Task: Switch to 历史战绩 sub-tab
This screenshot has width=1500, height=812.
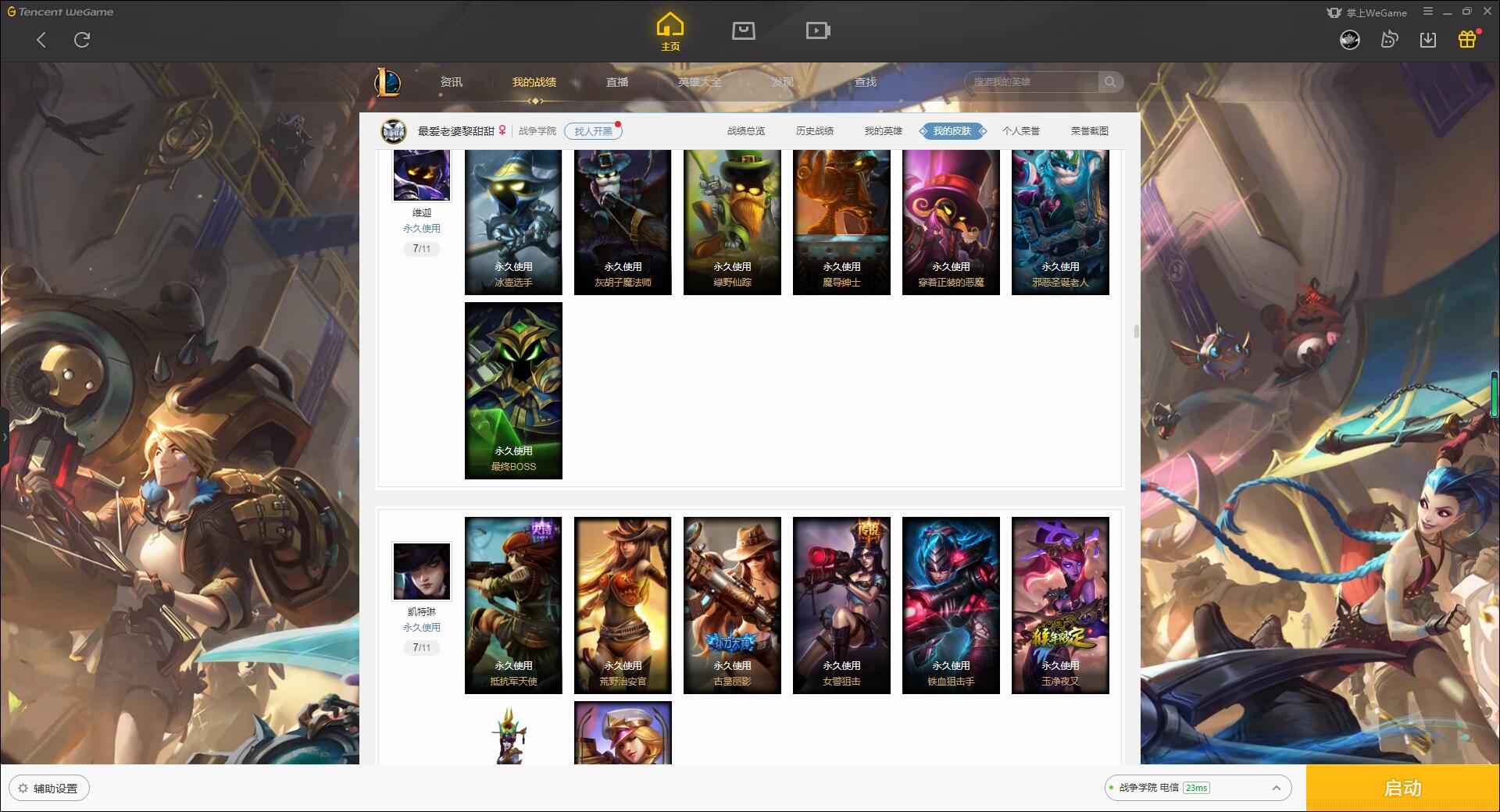Action: [815, 131]
